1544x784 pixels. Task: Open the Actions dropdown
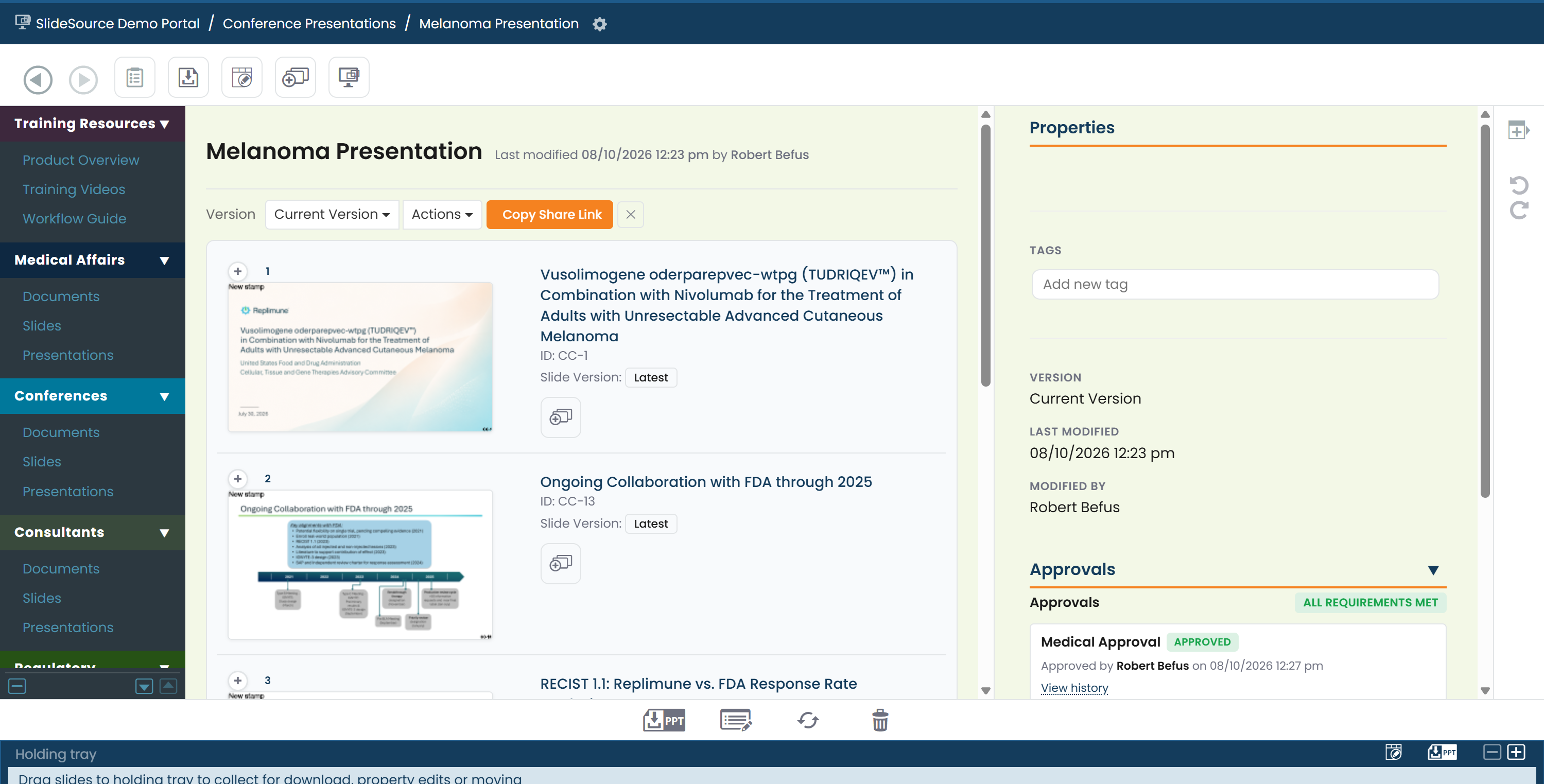442,215
